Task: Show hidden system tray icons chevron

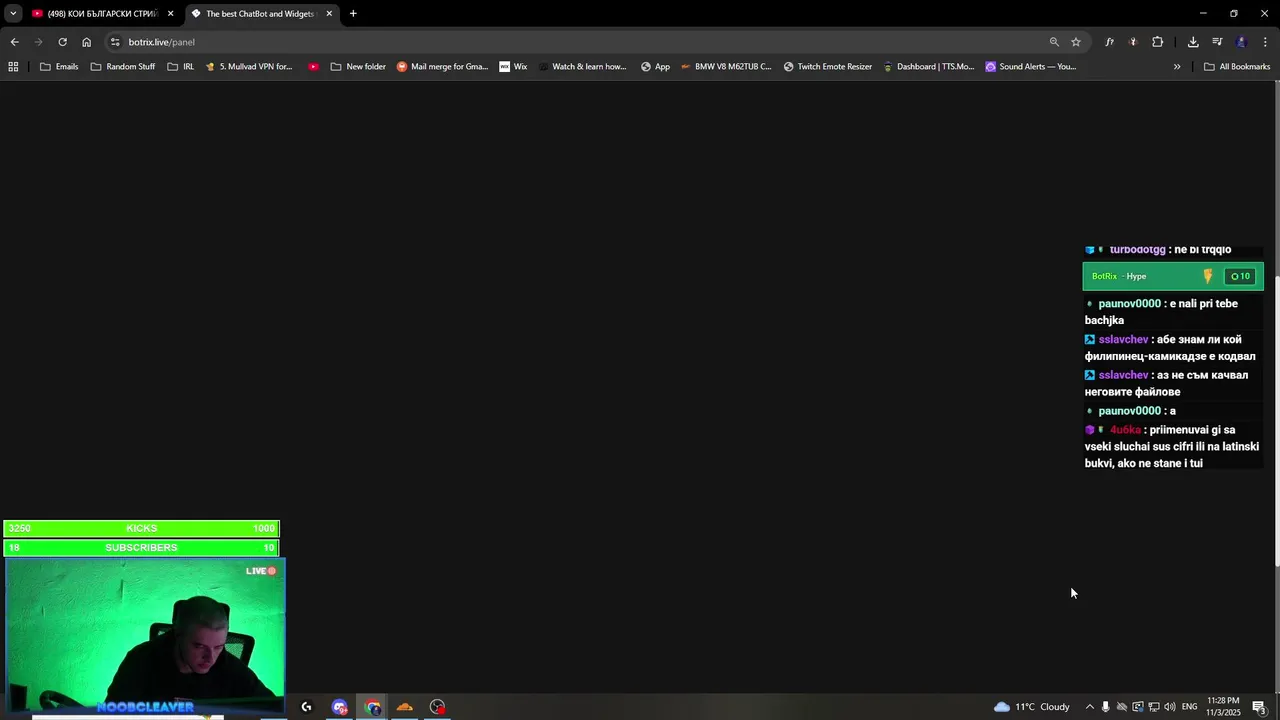Action: tap(1089, 707)
